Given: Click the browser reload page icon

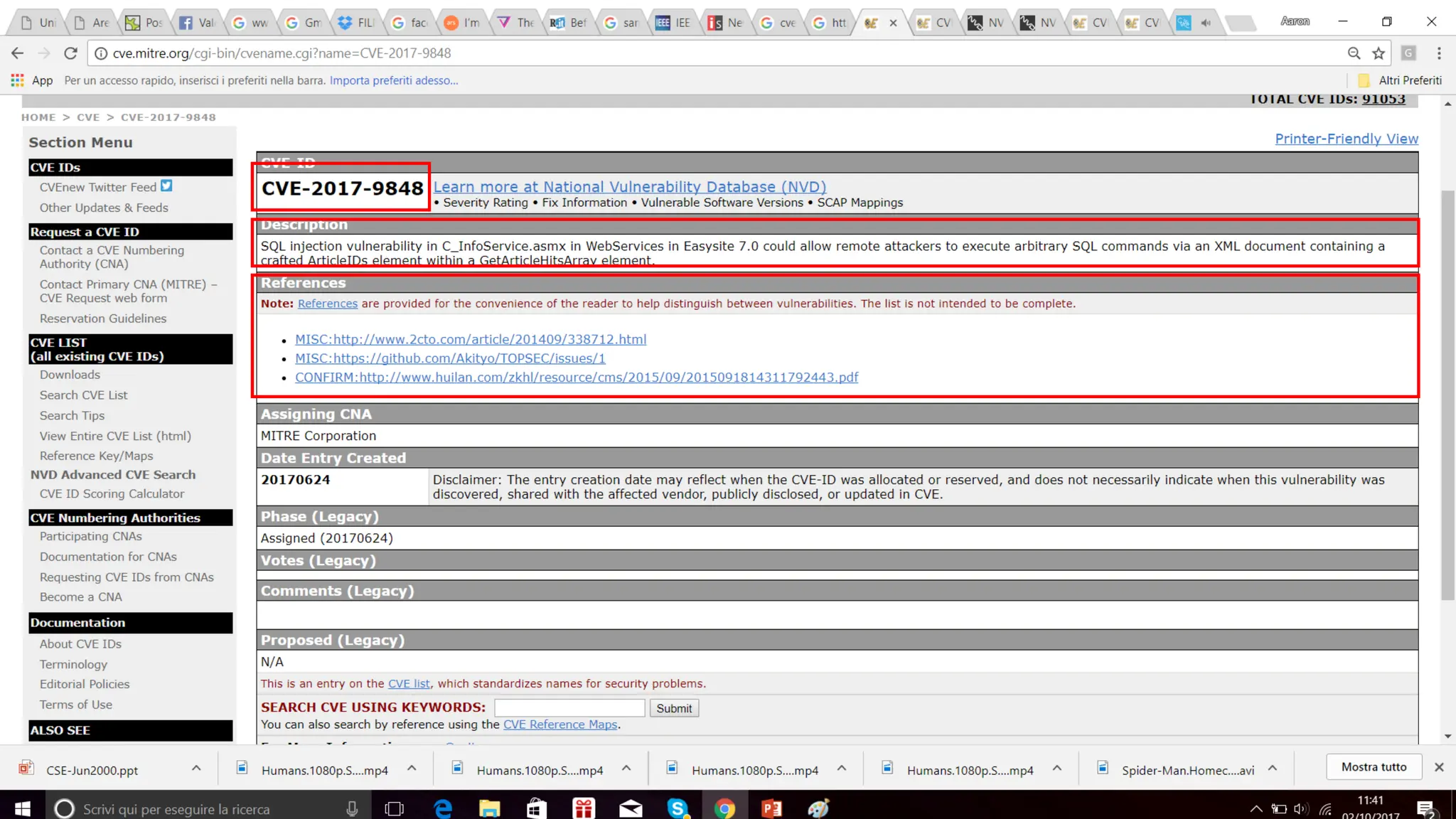Looking at the screenshot, I should point(70,53).
